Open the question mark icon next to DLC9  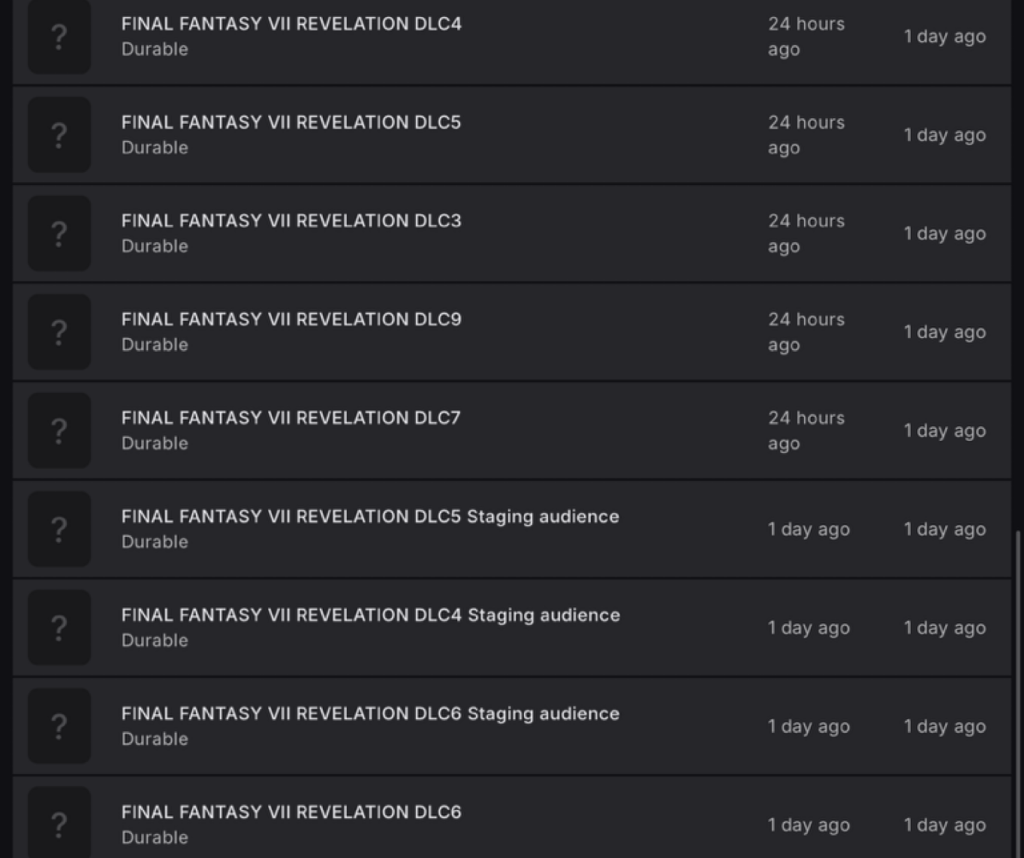[x=59, y=332]
